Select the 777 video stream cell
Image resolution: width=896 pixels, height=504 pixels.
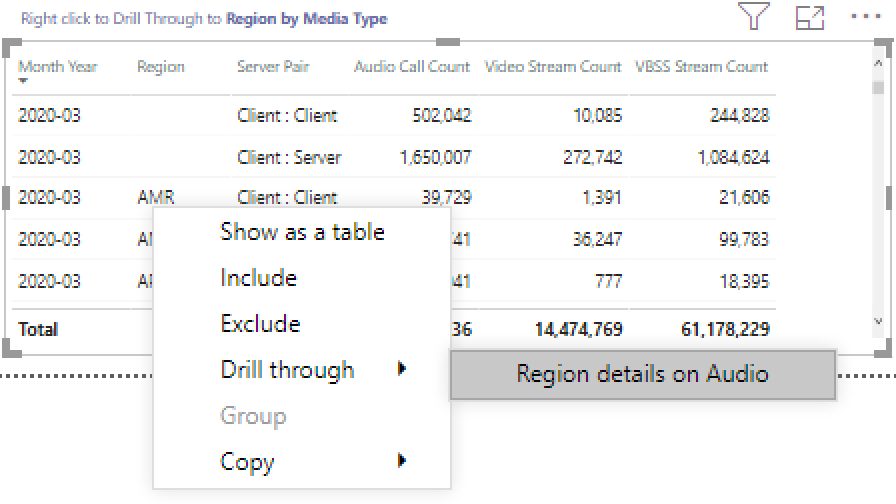tap(608, 281)
